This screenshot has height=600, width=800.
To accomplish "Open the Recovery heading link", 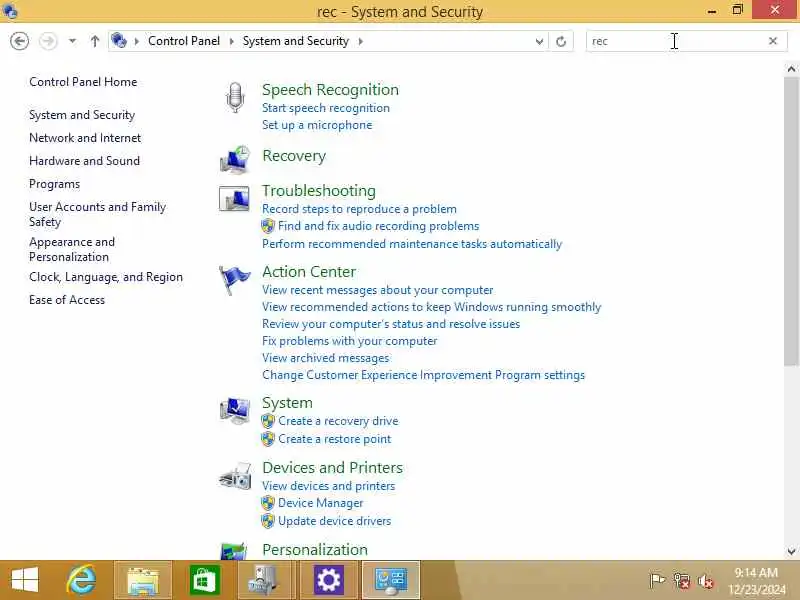I will [x=294, y=156].
